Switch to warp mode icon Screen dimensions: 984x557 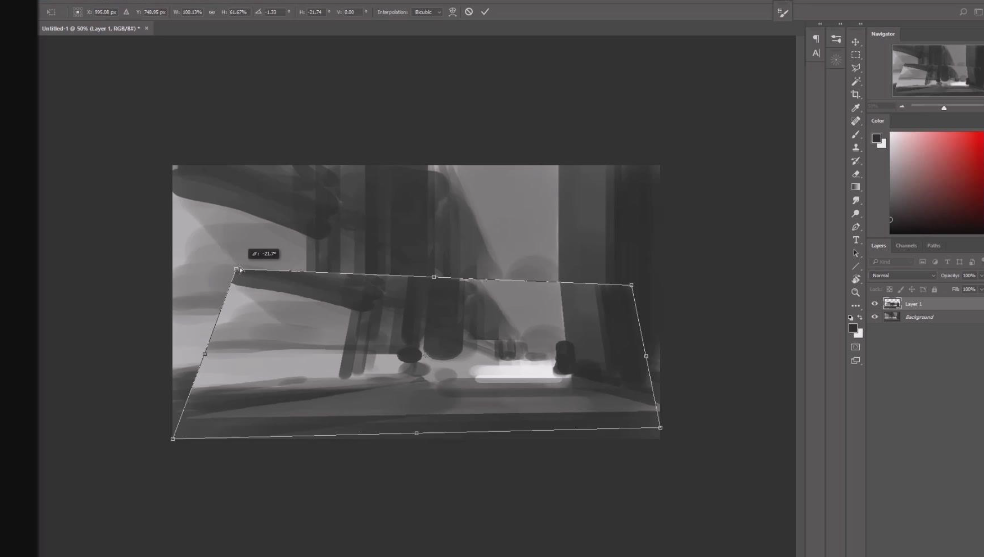click(x=453, y=12)
